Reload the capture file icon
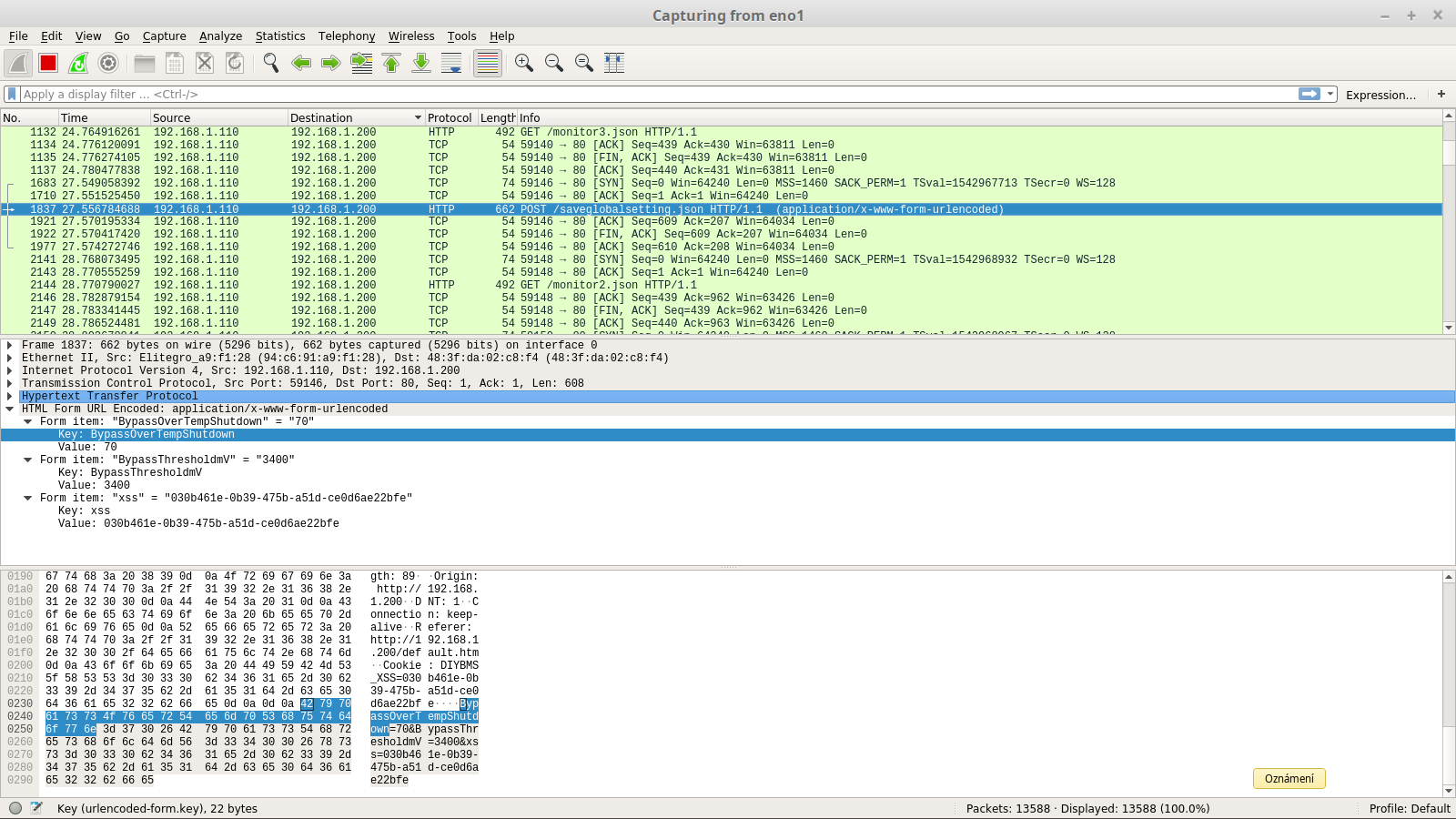 coord(235,63)
